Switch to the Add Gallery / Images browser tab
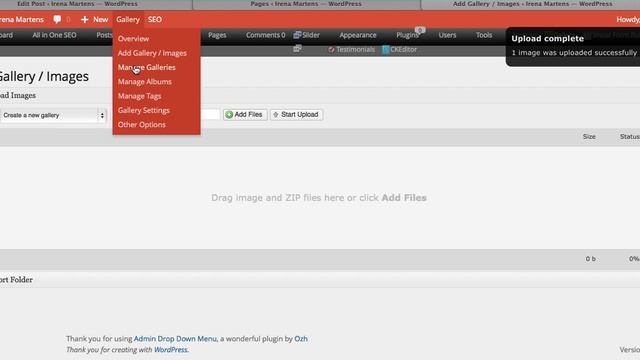The height and width of the screenshot is (360, 640). (x=532, y=4)
